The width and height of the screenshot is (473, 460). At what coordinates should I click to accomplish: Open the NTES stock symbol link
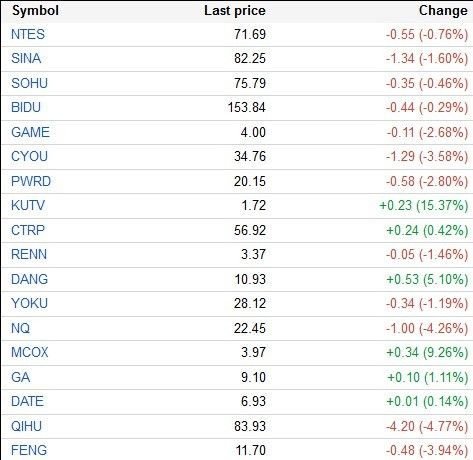click(x=28, y=34)
